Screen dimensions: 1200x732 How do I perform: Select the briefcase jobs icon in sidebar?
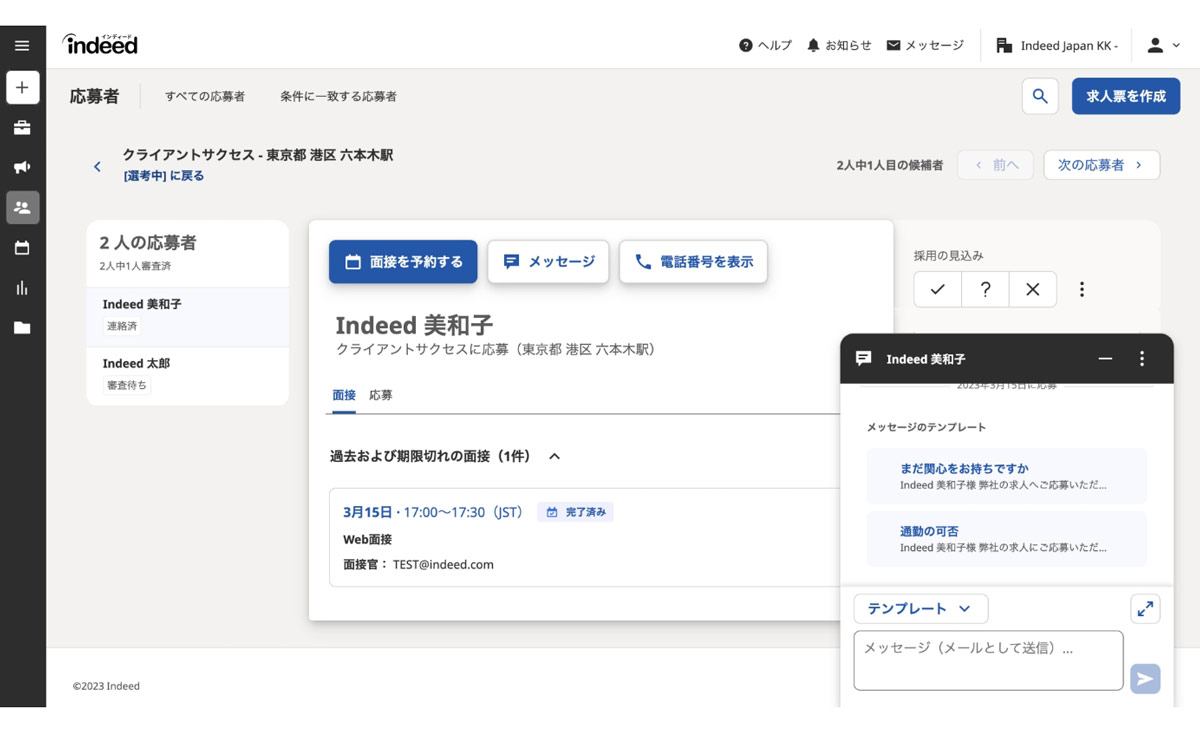pos(22,128)
